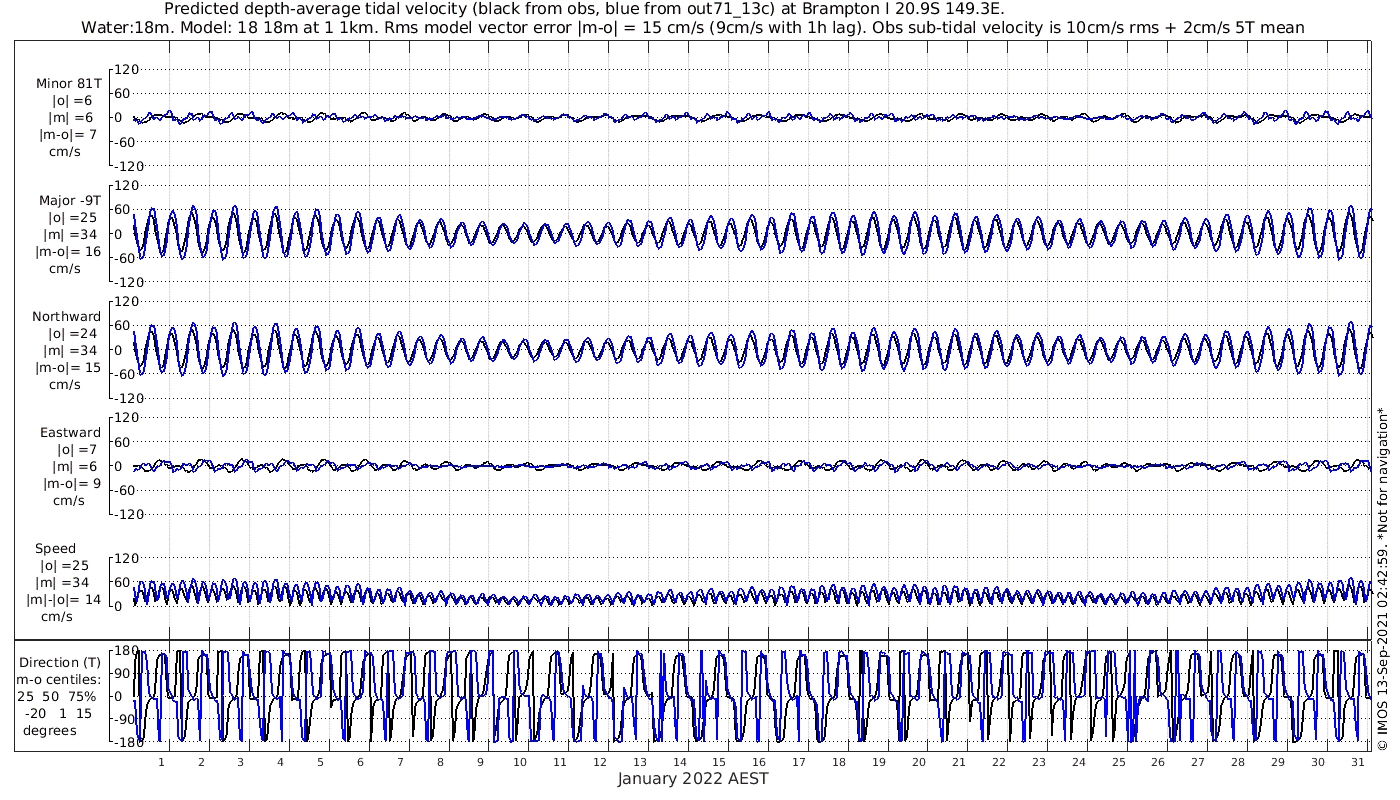
Task: Click the '|o| =25' value under Speed
Action: 63,566
